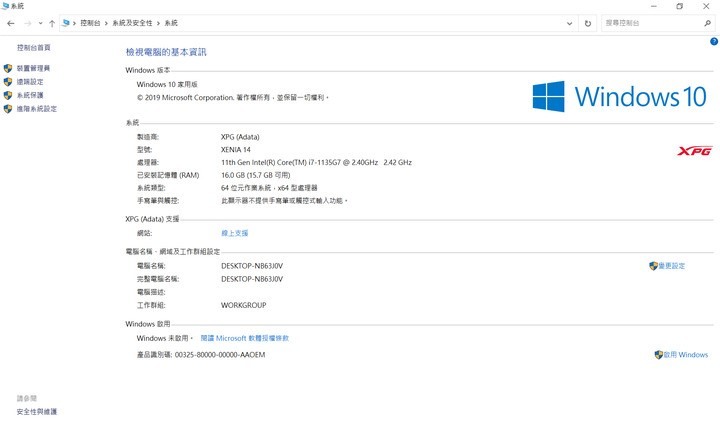
Task: Select the product ID 00325-80000-00000-AAOEM
Action: [220, 354]
